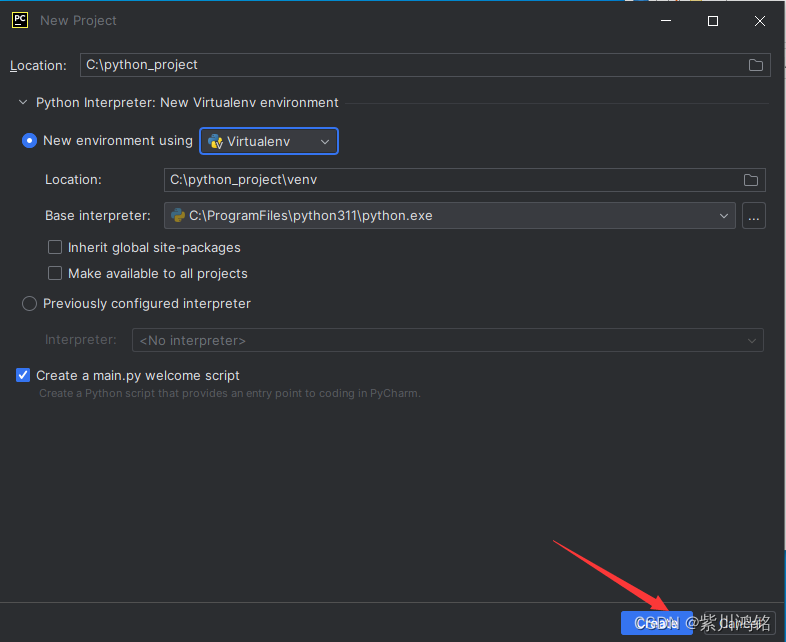Open the Base interpreter dropdown list
This screenshot has width=786, height=642.
click(x=450, y=216)
